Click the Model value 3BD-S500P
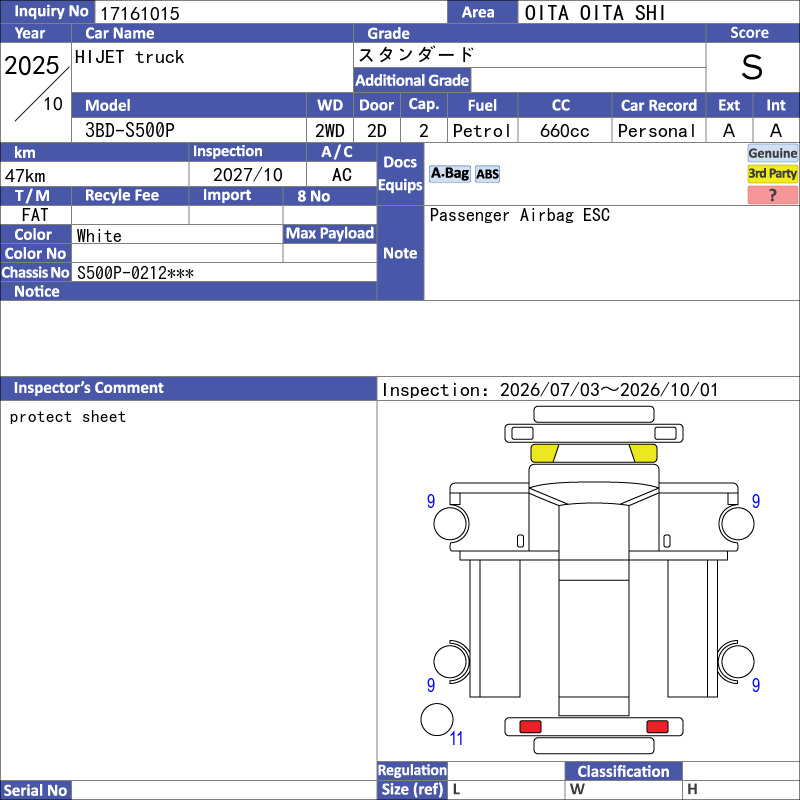This screenshot has width=800, height=800. [x=130, y=131]
